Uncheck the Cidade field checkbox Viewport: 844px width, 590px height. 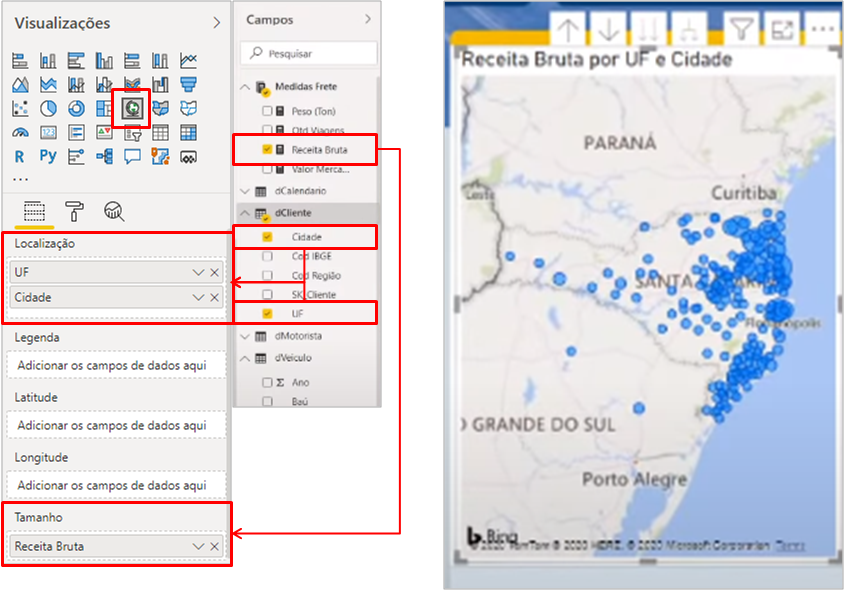coord(267,237)
